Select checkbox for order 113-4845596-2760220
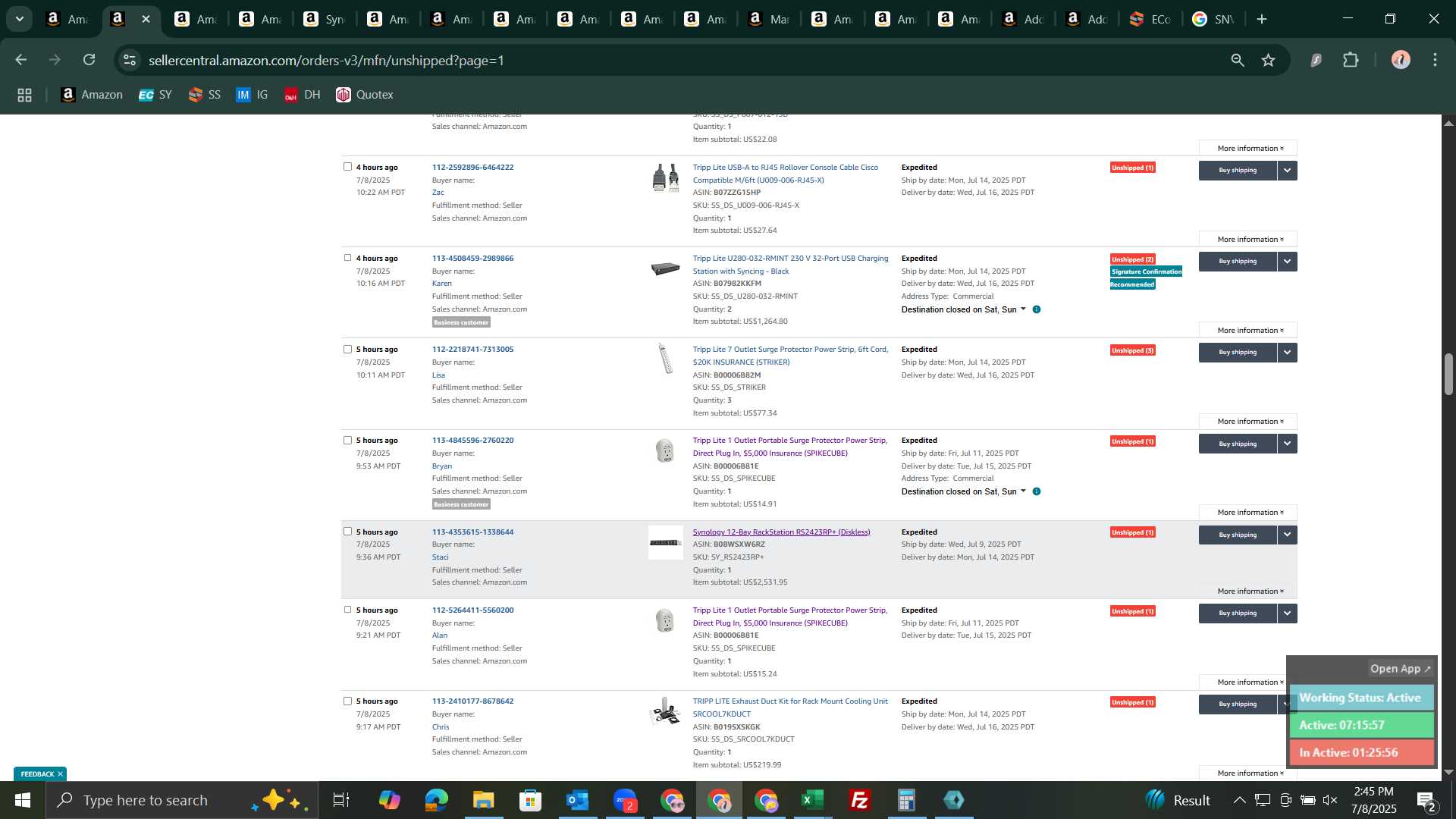 click(x=347, y=441)
